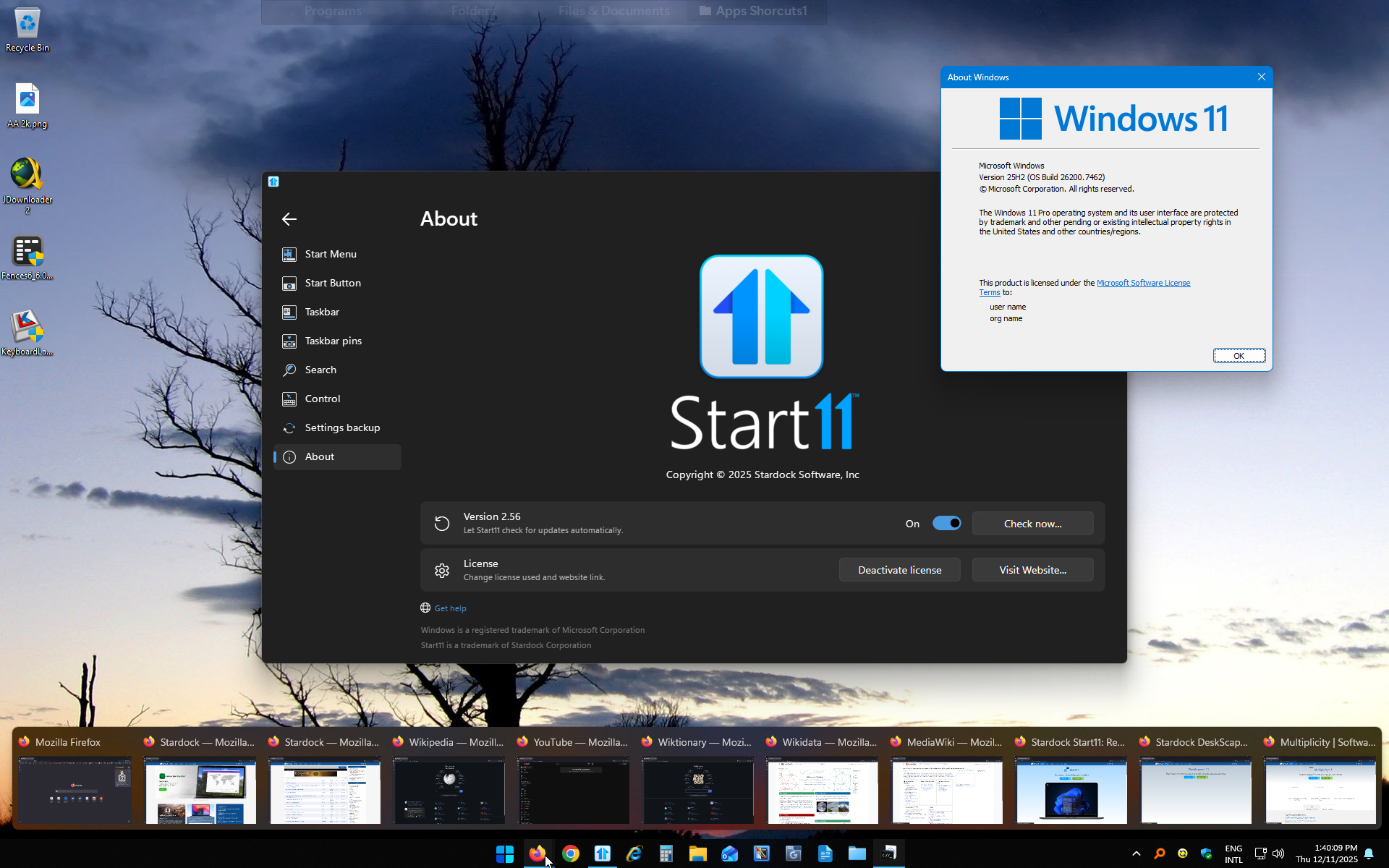Viewport: 1389px width, 868px height.
Task: Select the Taskbar menu item
Action: pos(321,312)
